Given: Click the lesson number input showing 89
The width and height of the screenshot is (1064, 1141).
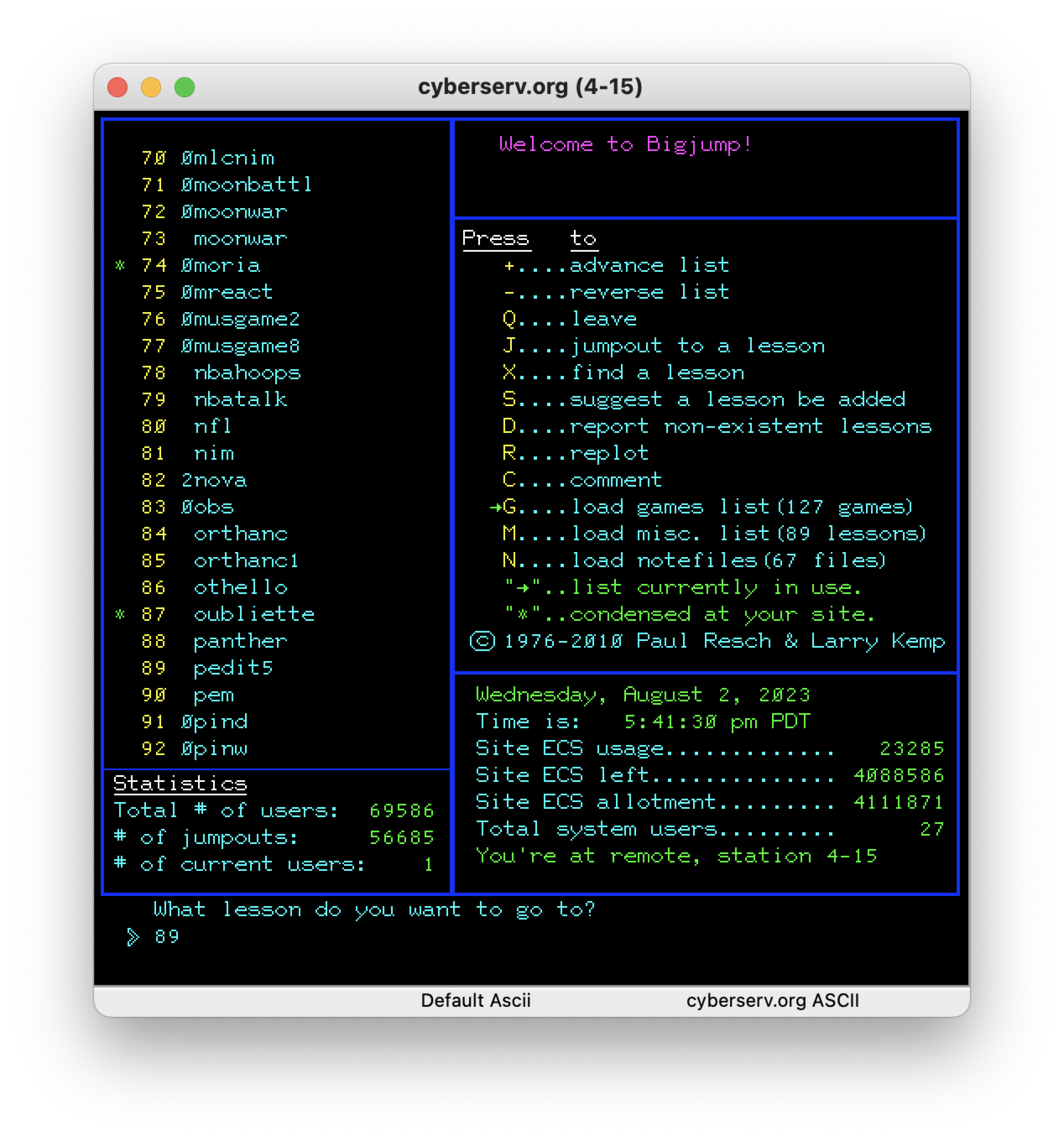Looking at the screenshot, I should (x=167, y=936).
